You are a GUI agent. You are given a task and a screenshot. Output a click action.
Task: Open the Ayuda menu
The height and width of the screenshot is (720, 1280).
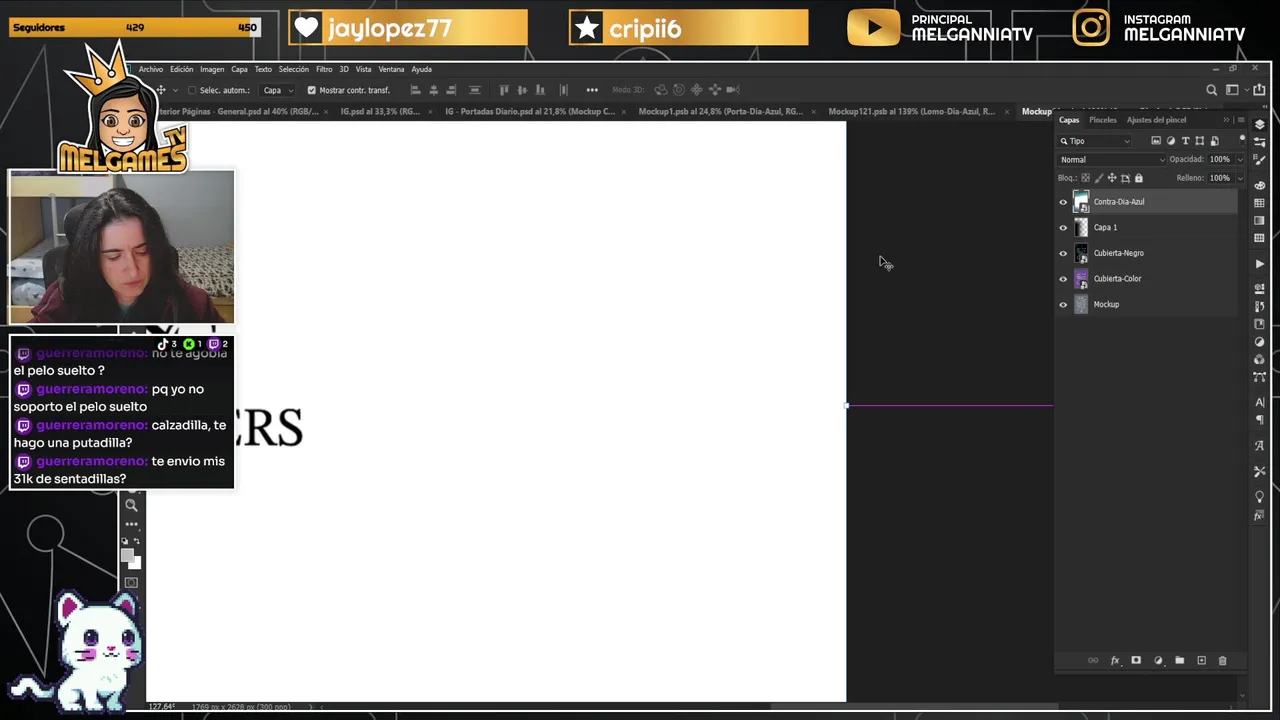(x=421, y=69)
